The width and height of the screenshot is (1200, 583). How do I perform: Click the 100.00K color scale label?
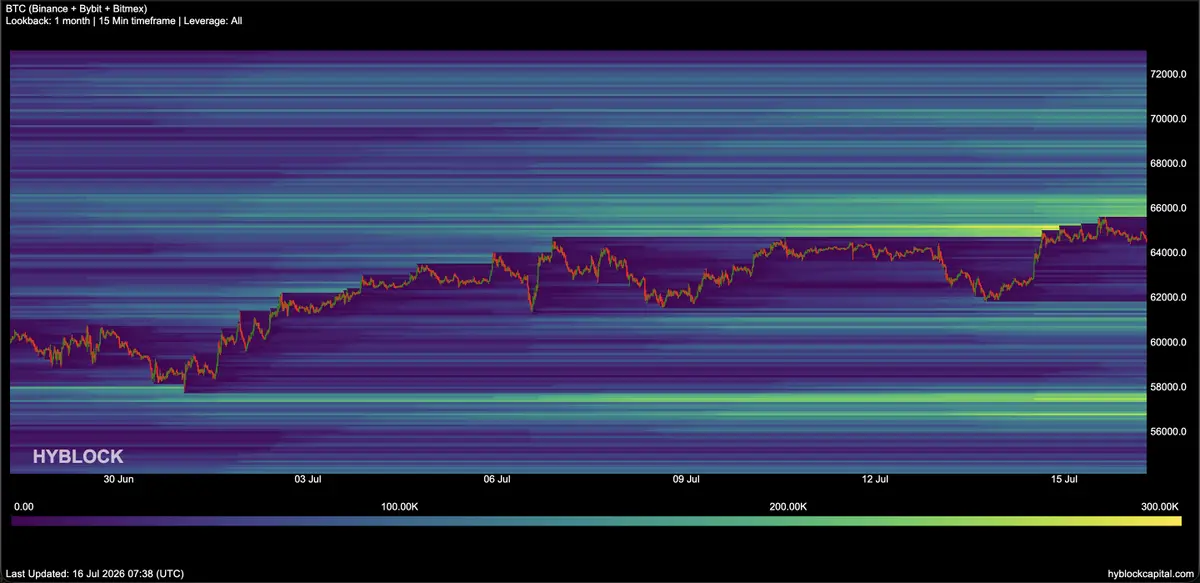[399, 507]
